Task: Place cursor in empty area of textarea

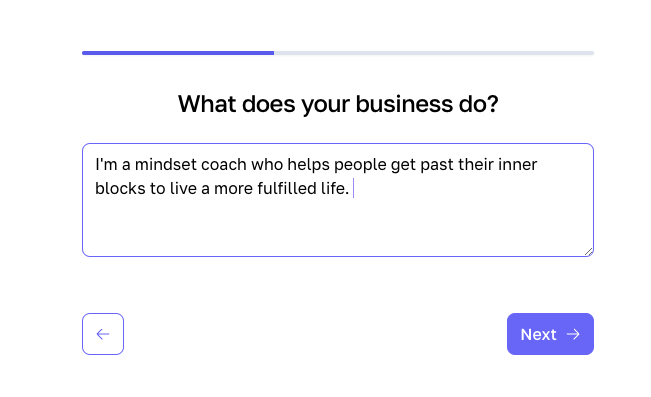Action: click(x=338, y=226)
